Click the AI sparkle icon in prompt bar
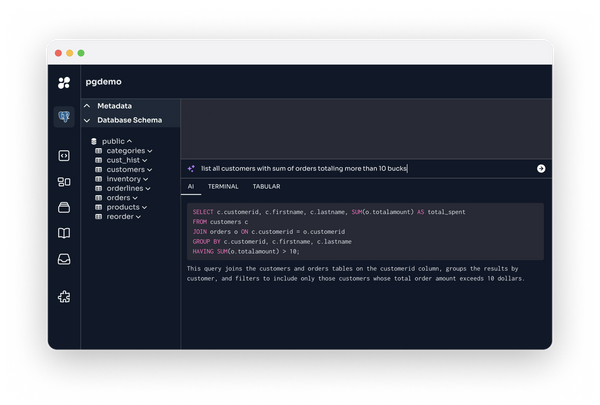This screenshot has height=405, width=600. [191, 169]
